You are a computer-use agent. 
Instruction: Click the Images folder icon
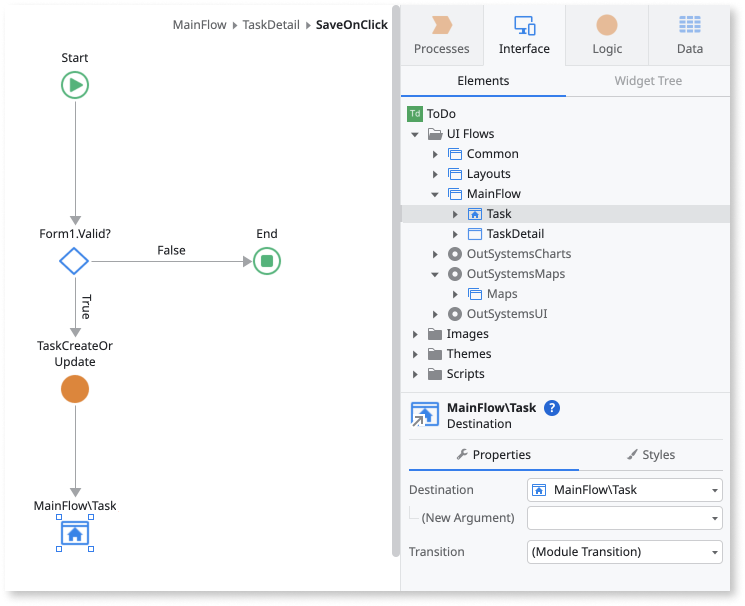point(435,334)
